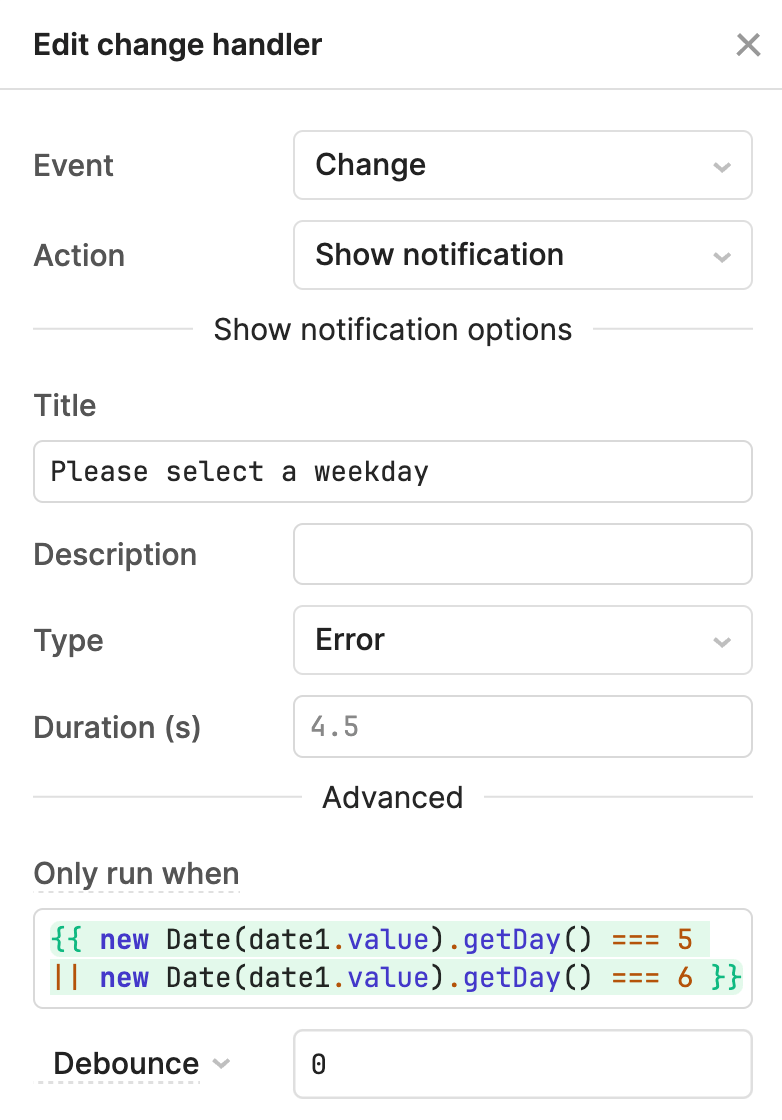782x1120 pixels.
Task: Place cursor in first line of condition code
Action: point(379,939)
